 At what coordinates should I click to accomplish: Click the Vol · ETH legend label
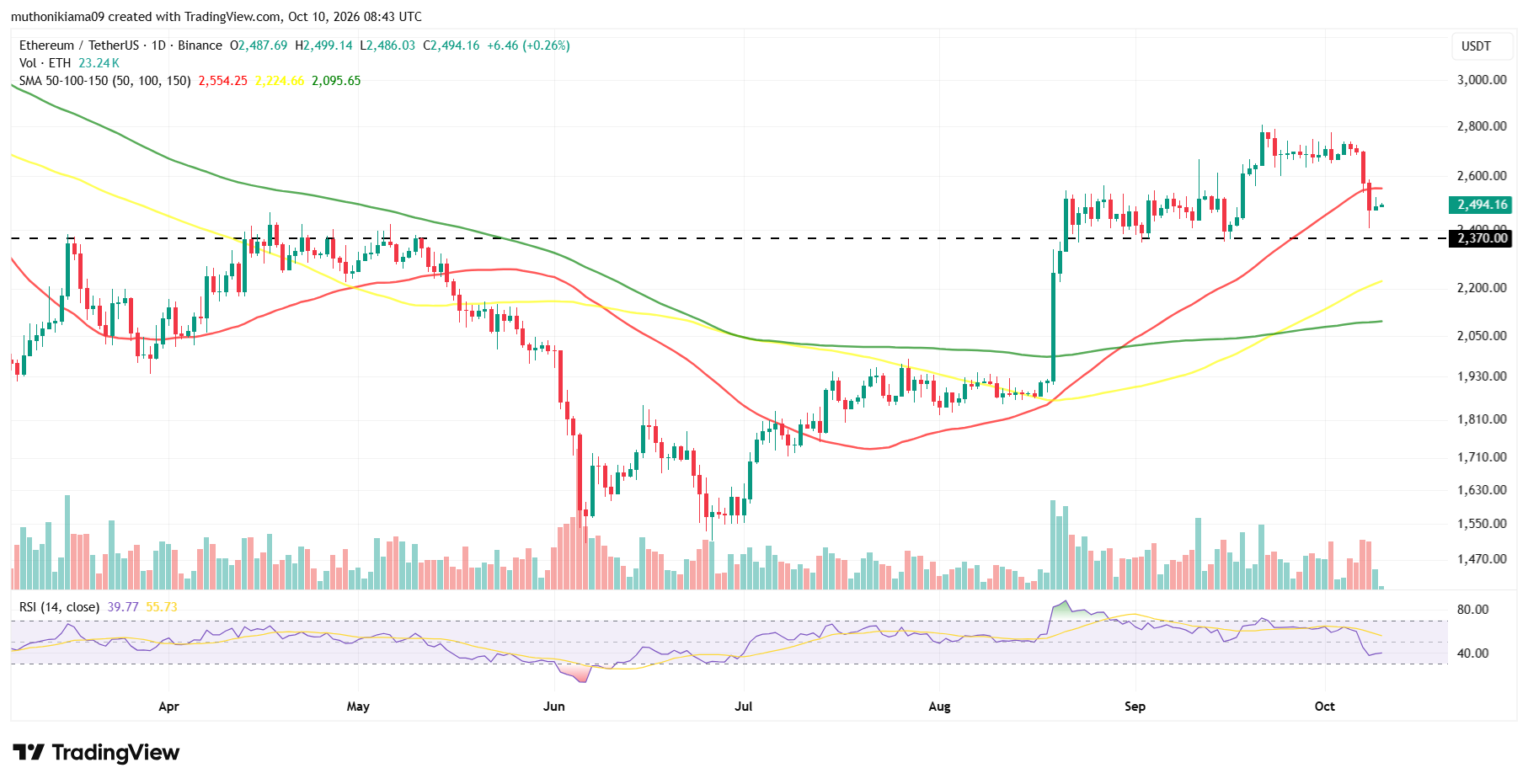(45, 63)
